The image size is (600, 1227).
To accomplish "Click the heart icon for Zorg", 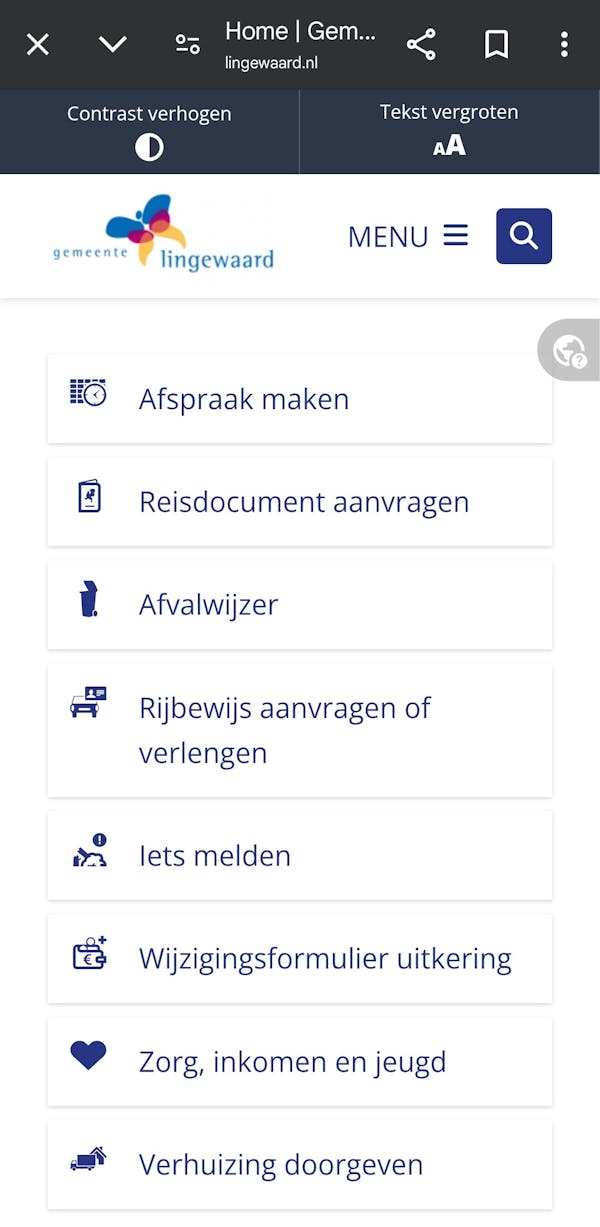I will tap(88, 1056).
